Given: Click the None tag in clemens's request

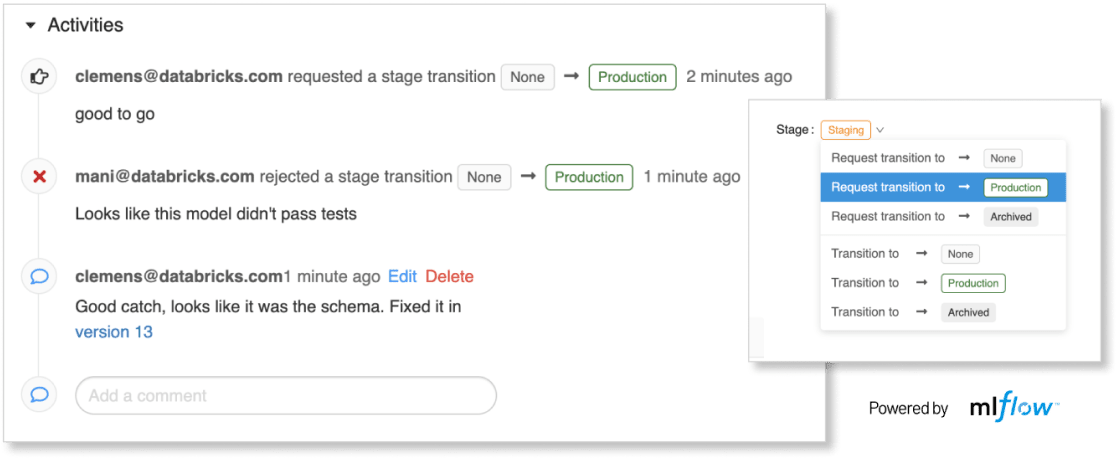Looking at the screenshot, I should click(x=527, y=77).
